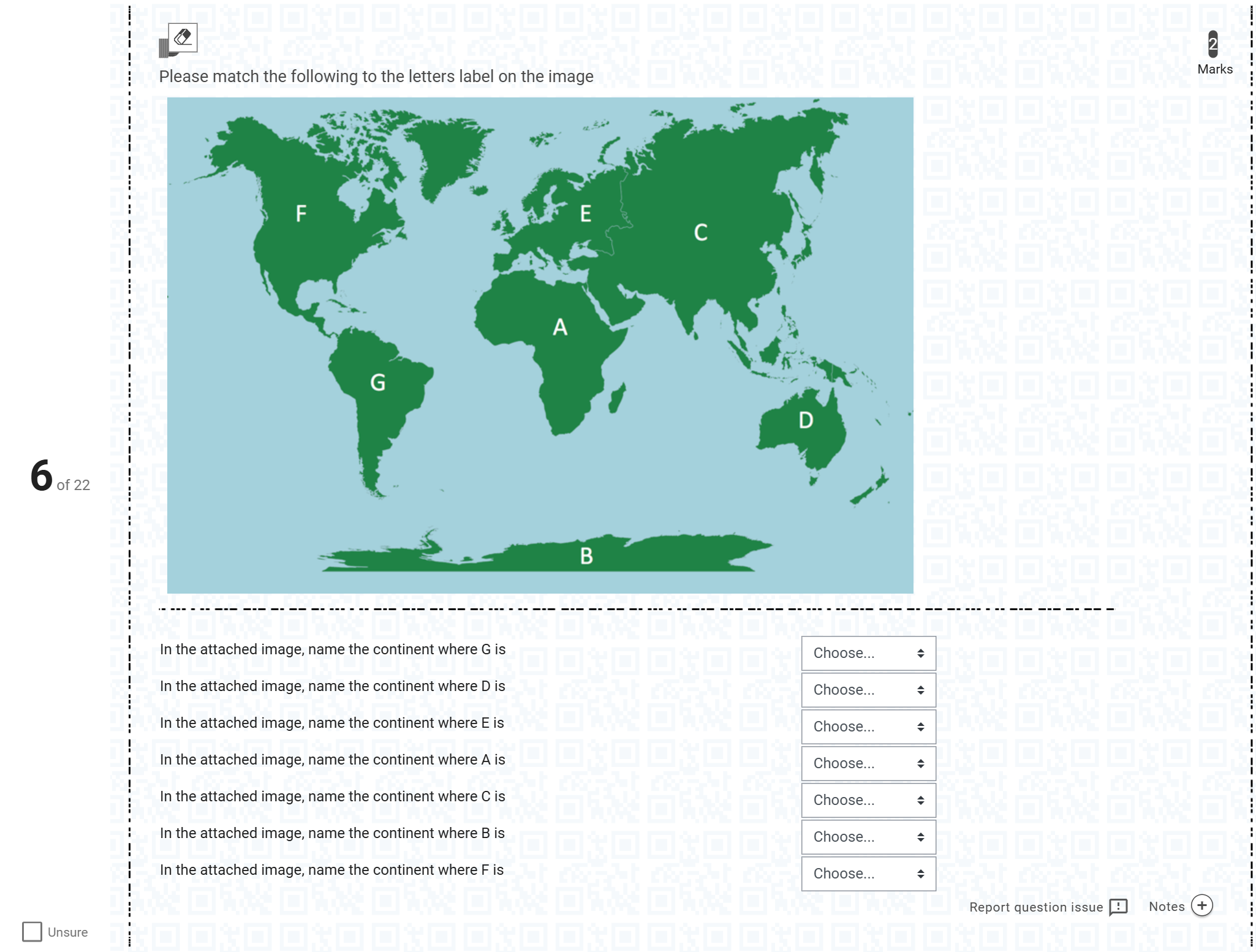The height and width of the screenshot is (952, 1256).
Task: Open the dropdown for continent A
Action: click(x=868, y=763)
